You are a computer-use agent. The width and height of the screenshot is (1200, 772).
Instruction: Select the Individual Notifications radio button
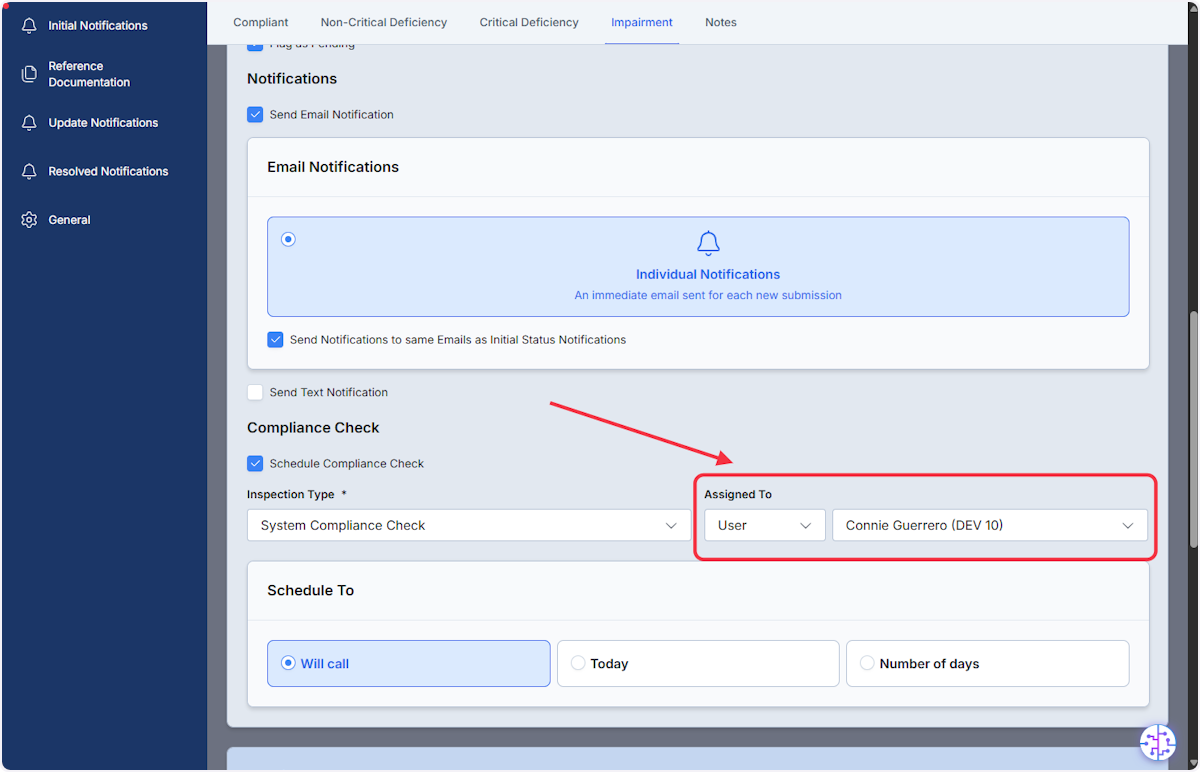pyautogui.click(x=288, y=239)
